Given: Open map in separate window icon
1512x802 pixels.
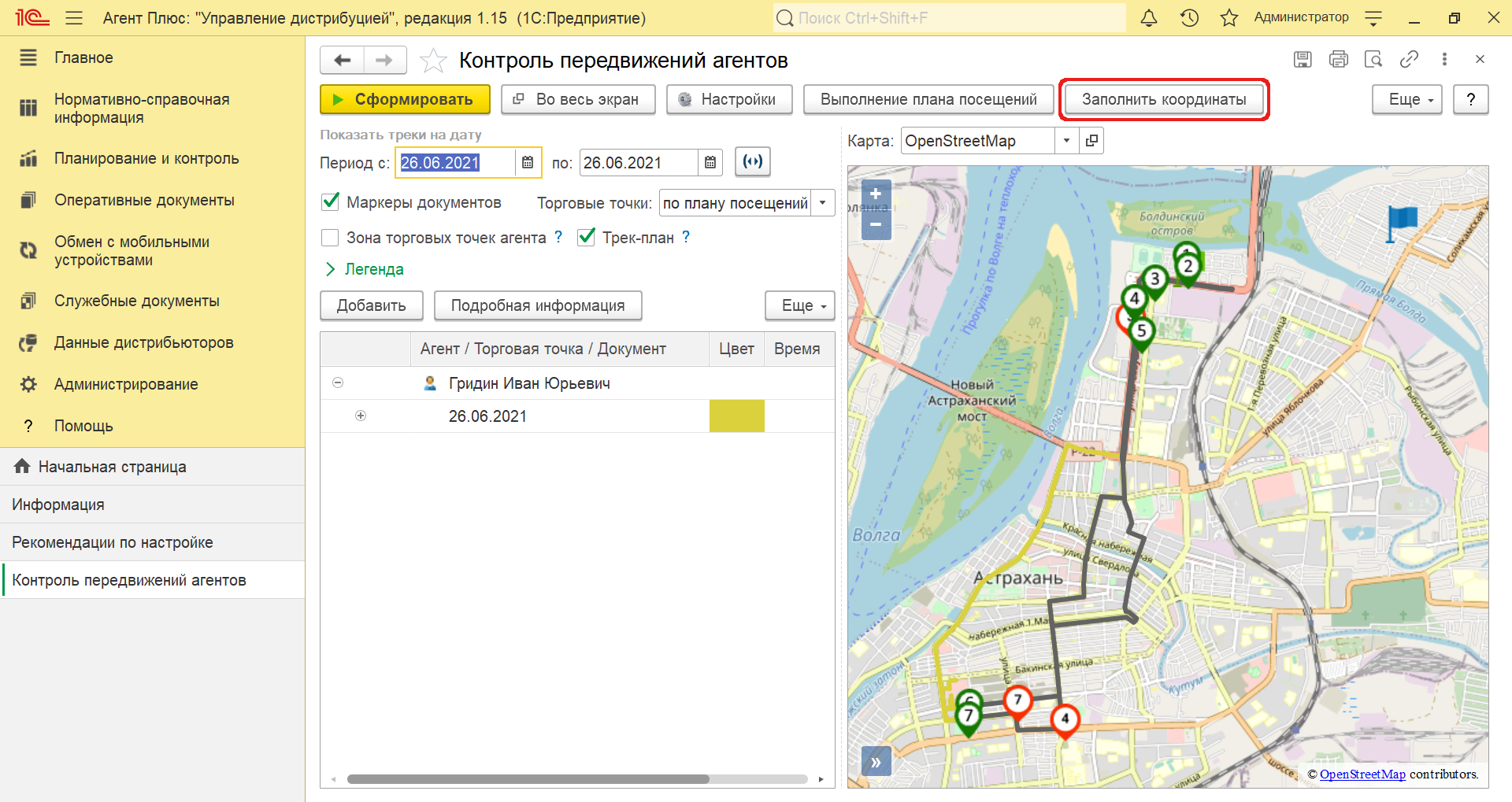Looking at the screenshot, I should 1091,140.
